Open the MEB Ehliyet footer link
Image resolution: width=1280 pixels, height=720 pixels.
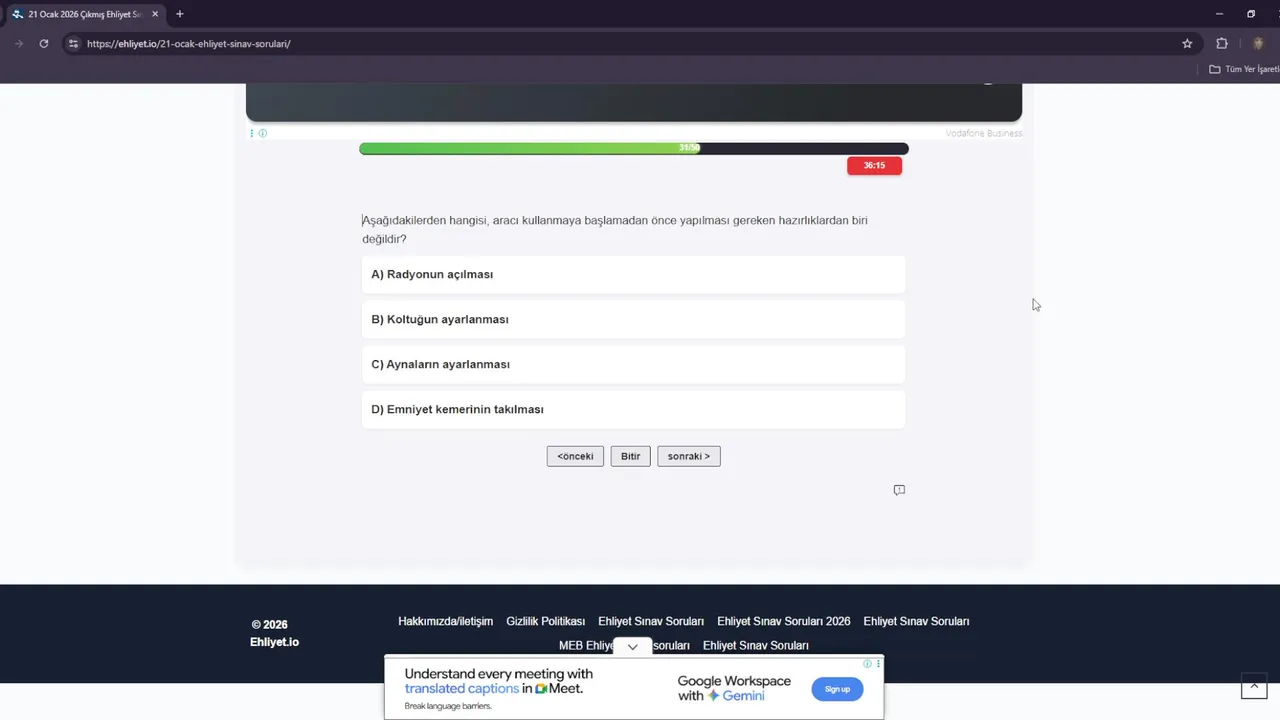pos(624,646)
